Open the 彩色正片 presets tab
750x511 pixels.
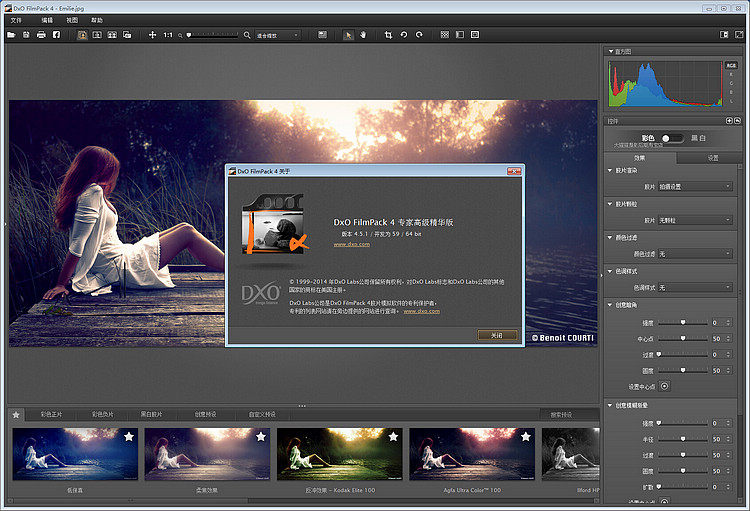click(51, 414)
